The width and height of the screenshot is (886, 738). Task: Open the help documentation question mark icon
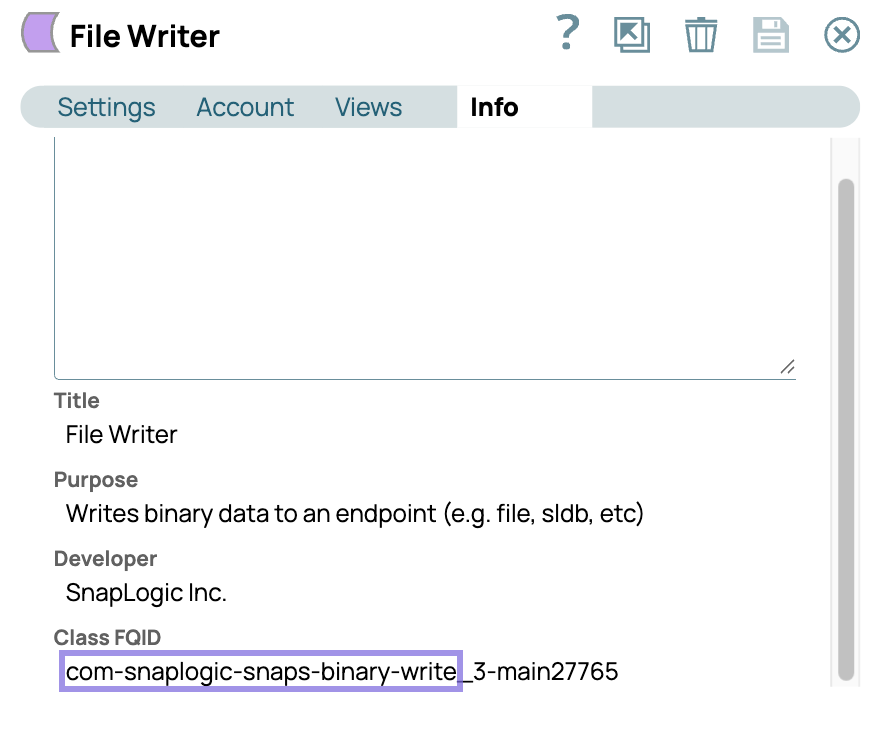click(x=567, y=34)
